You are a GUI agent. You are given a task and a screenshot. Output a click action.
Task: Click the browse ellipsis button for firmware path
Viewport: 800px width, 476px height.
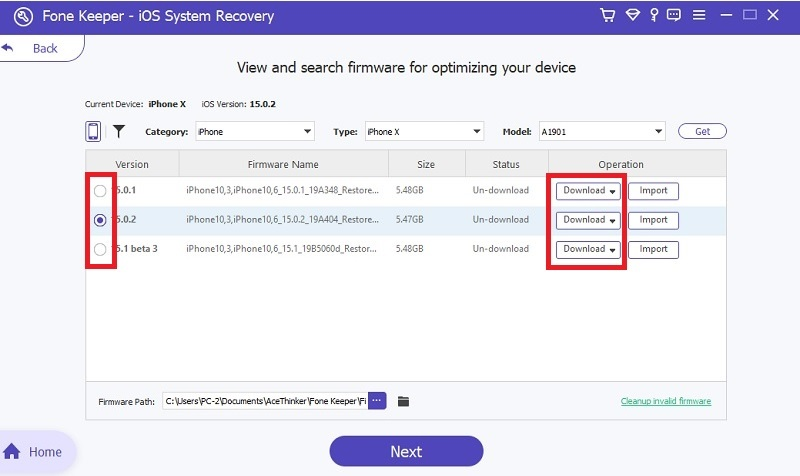377,400
